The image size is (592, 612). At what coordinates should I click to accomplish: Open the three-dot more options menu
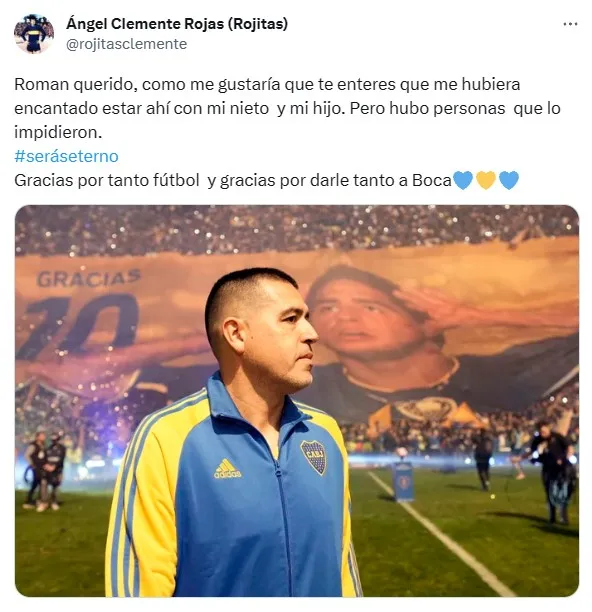[570, 24]
